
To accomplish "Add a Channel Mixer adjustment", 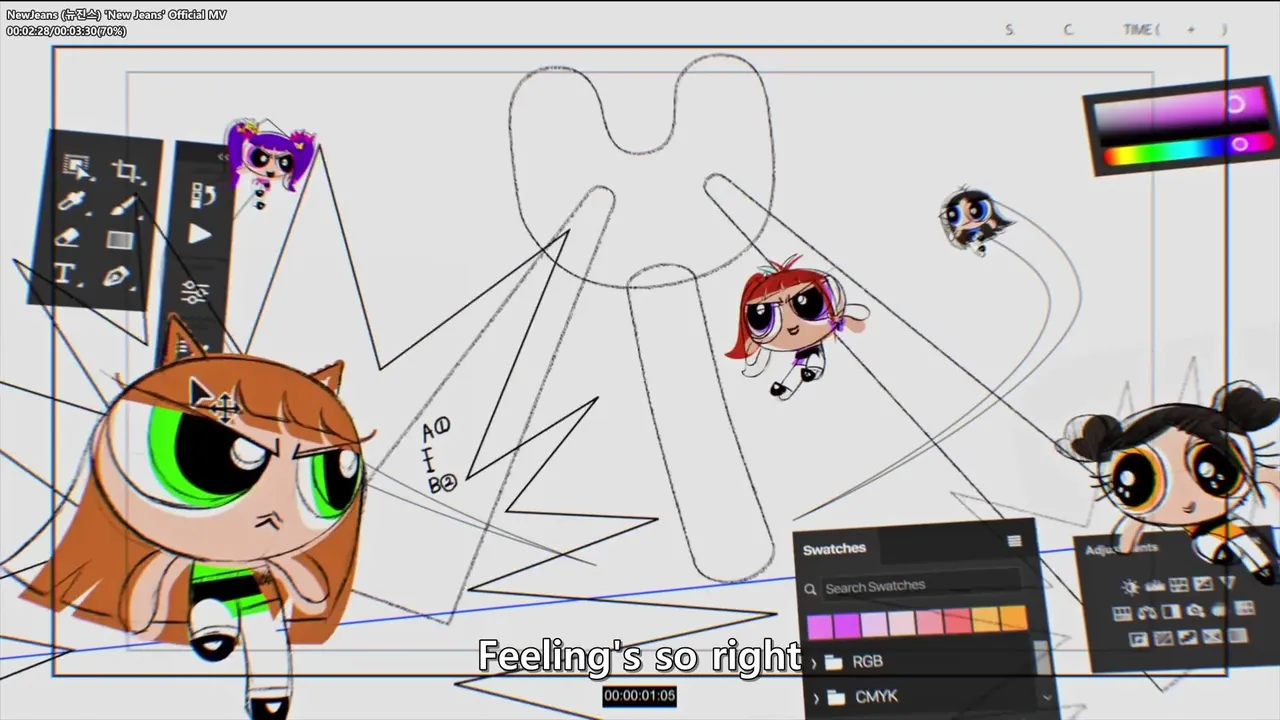I will 1218,609.
